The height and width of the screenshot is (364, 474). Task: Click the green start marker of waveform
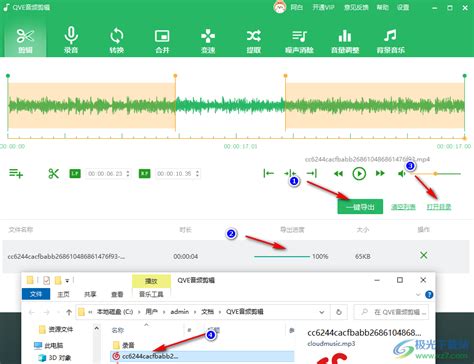[x=8, y=76]
